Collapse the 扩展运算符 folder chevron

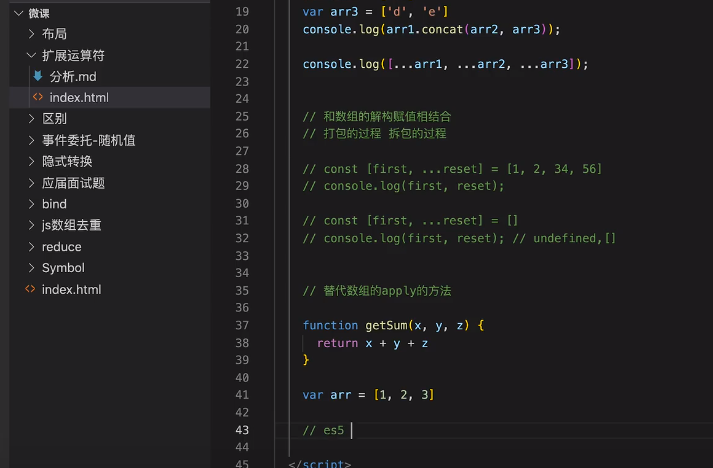click(x=31, y=55)
